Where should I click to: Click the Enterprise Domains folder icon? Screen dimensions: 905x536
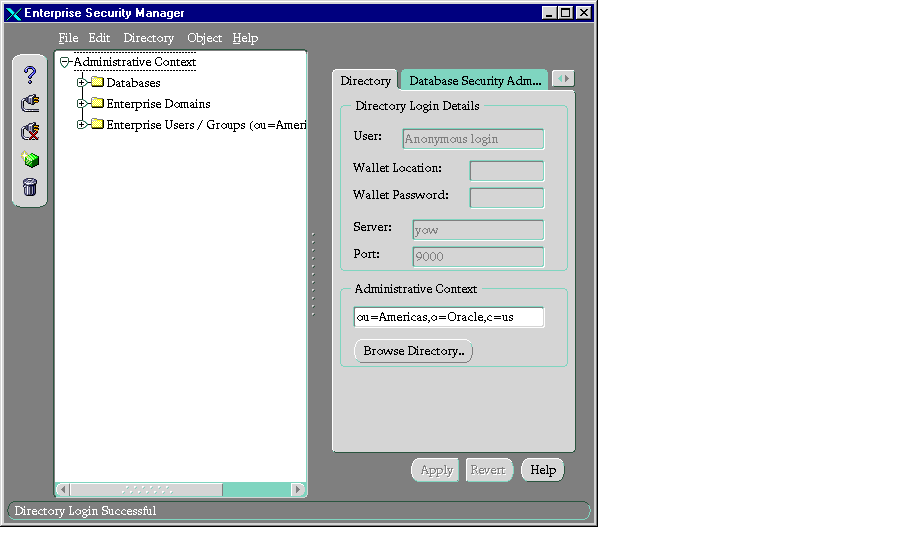click(97, 103)
